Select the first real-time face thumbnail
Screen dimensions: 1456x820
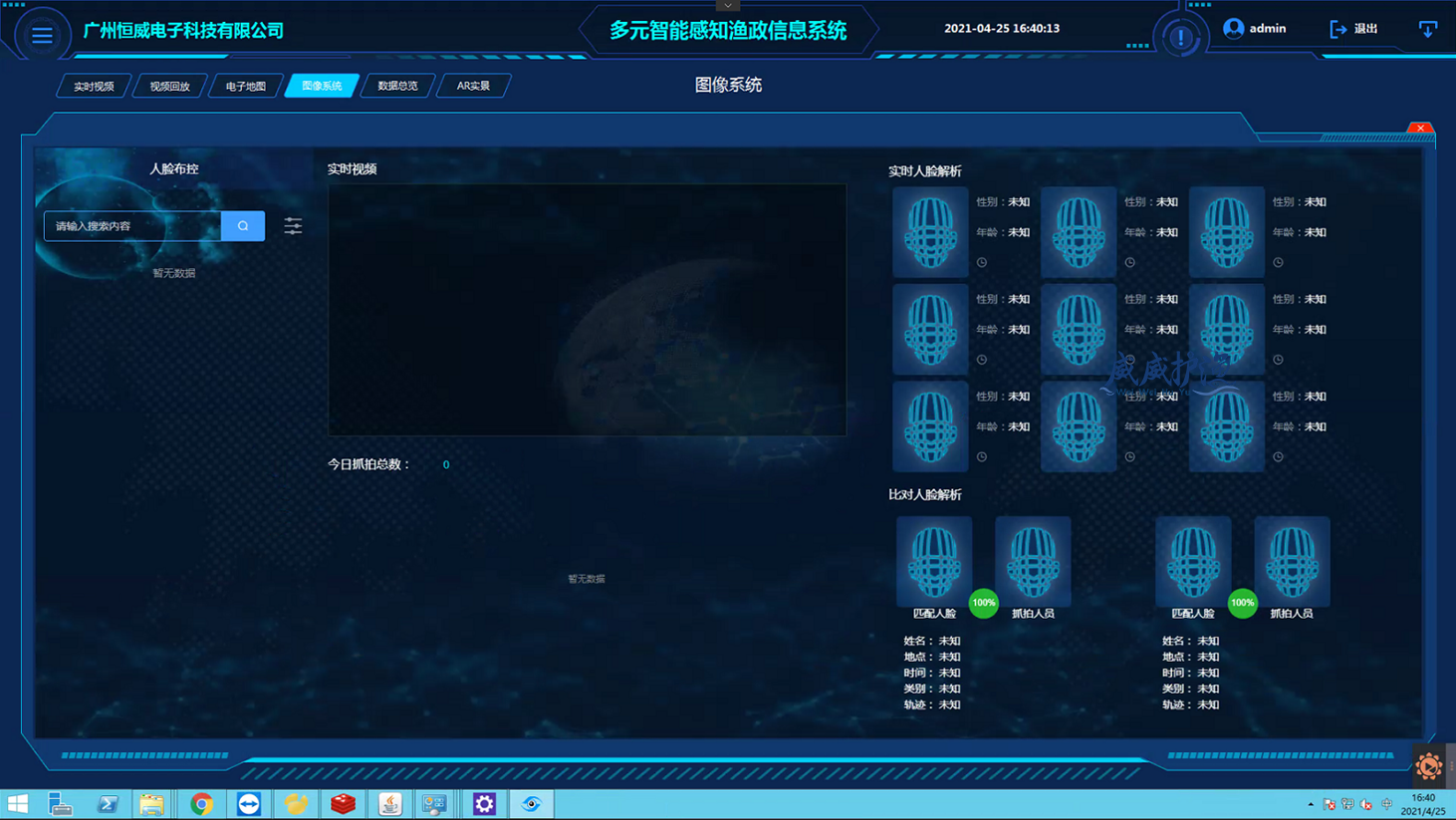[930, 231]
